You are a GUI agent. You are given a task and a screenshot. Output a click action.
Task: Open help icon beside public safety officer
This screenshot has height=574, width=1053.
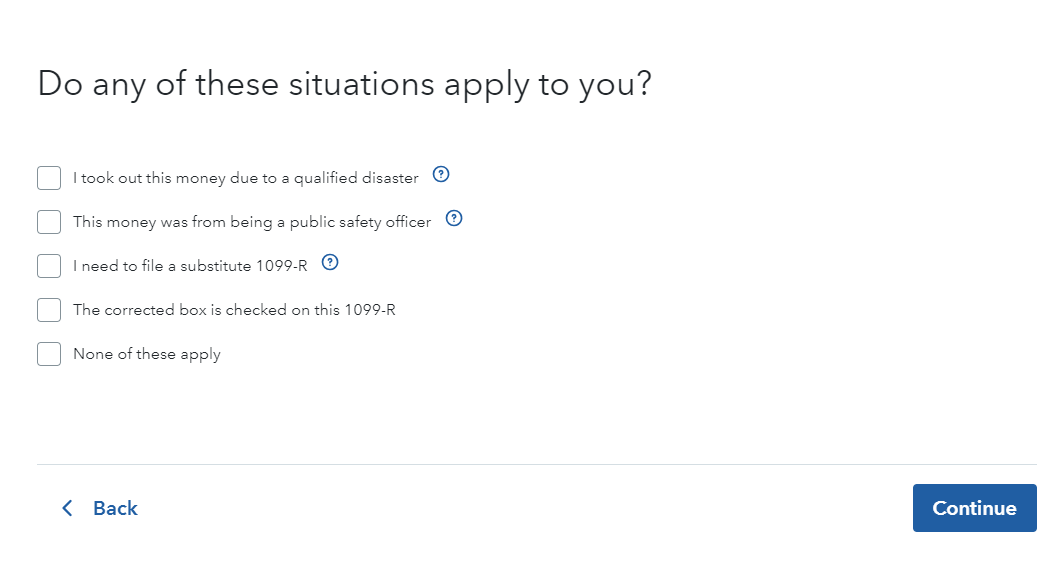pos(454,218)
